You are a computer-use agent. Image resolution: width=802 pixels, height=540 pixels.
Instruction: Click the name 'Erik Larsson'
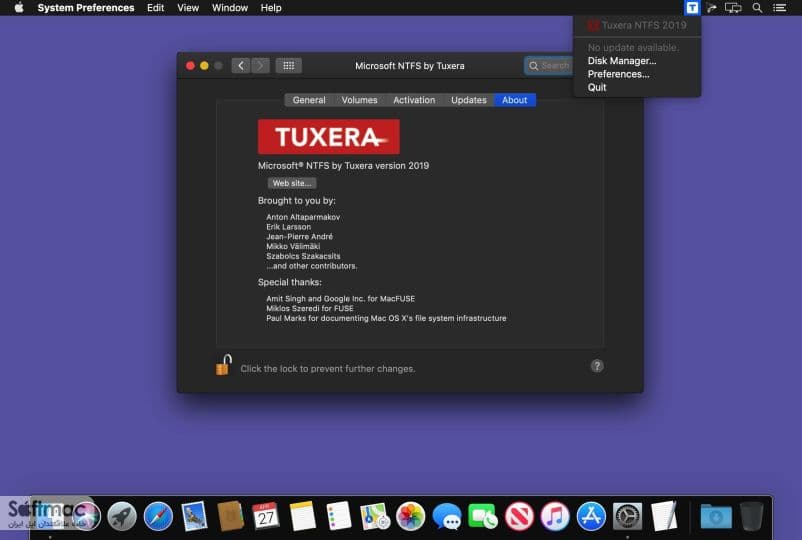coord(288,227)
